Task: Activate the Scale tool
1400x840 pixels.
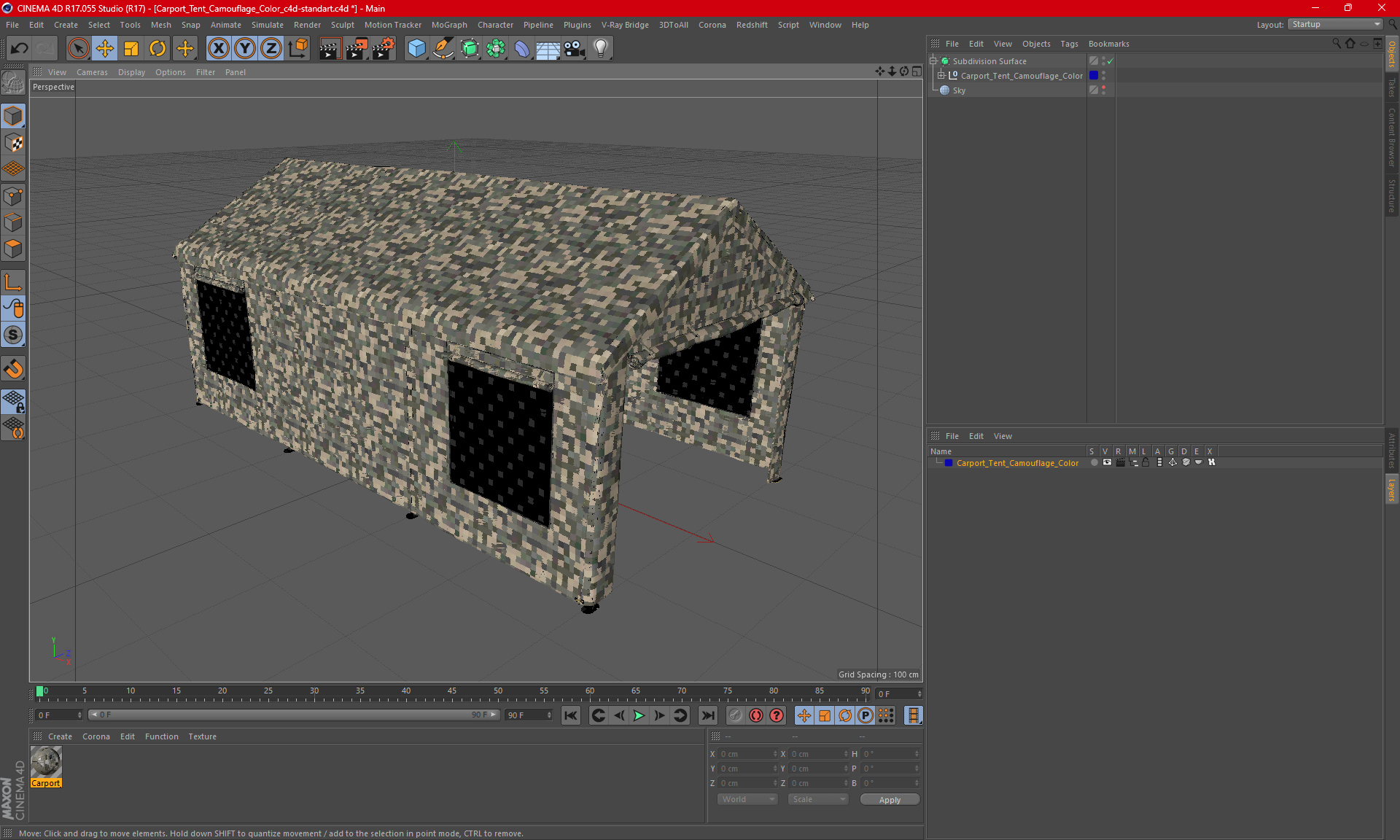Action: 131,49
